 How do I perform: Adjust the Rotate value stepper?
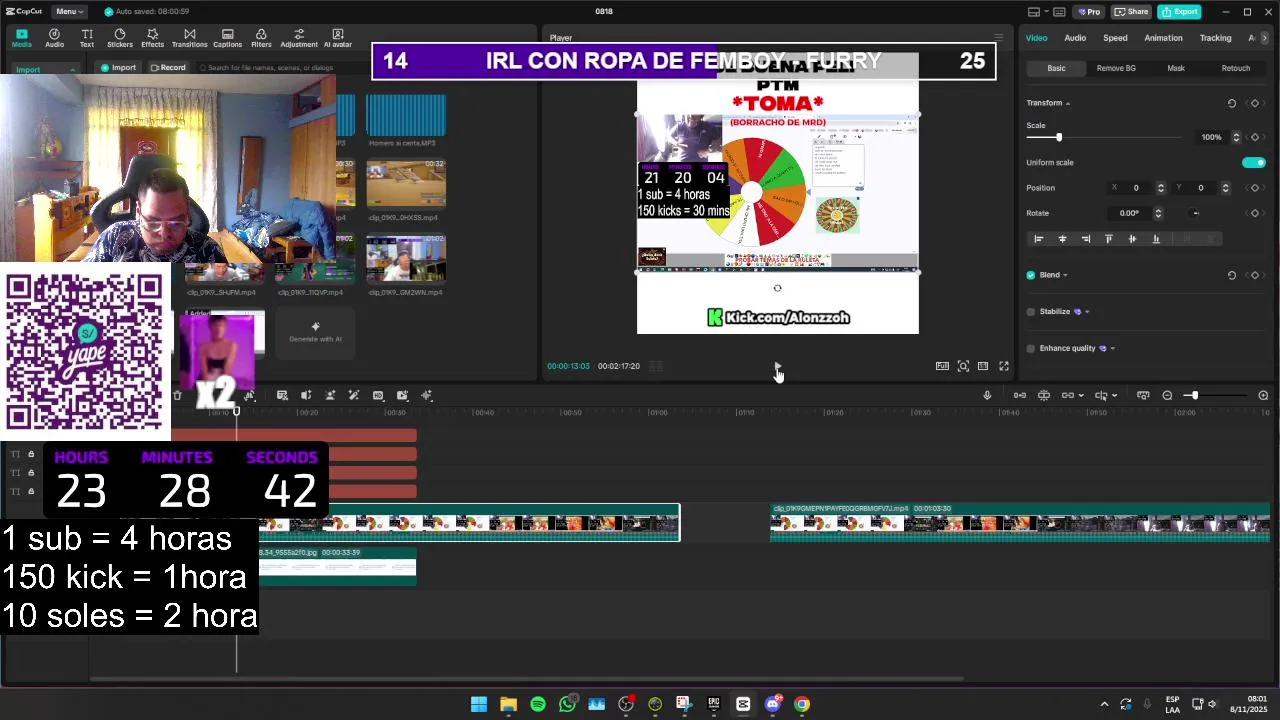point(1158,213)
